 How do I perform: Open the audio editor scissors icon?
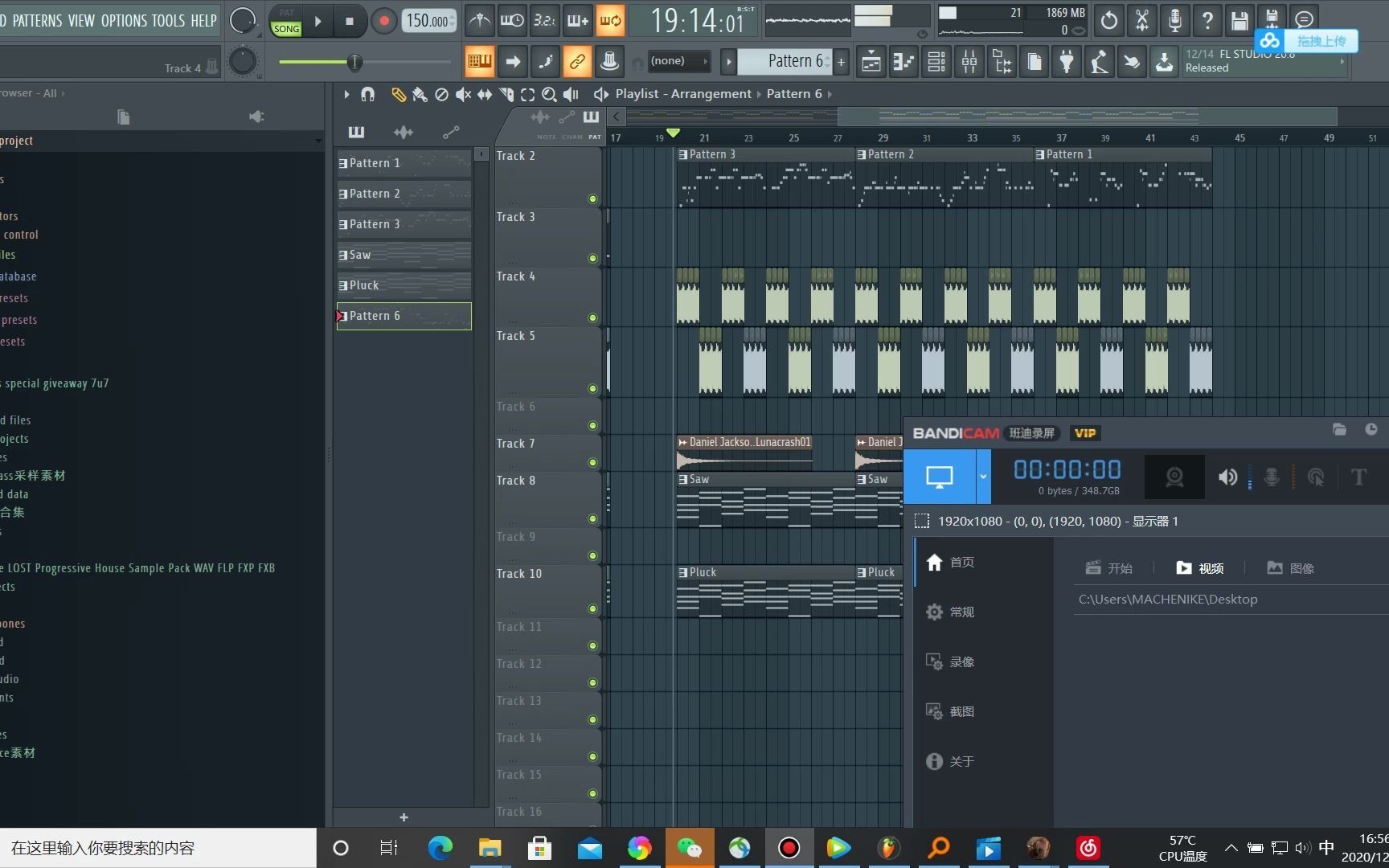click(x=1142, y=20)
